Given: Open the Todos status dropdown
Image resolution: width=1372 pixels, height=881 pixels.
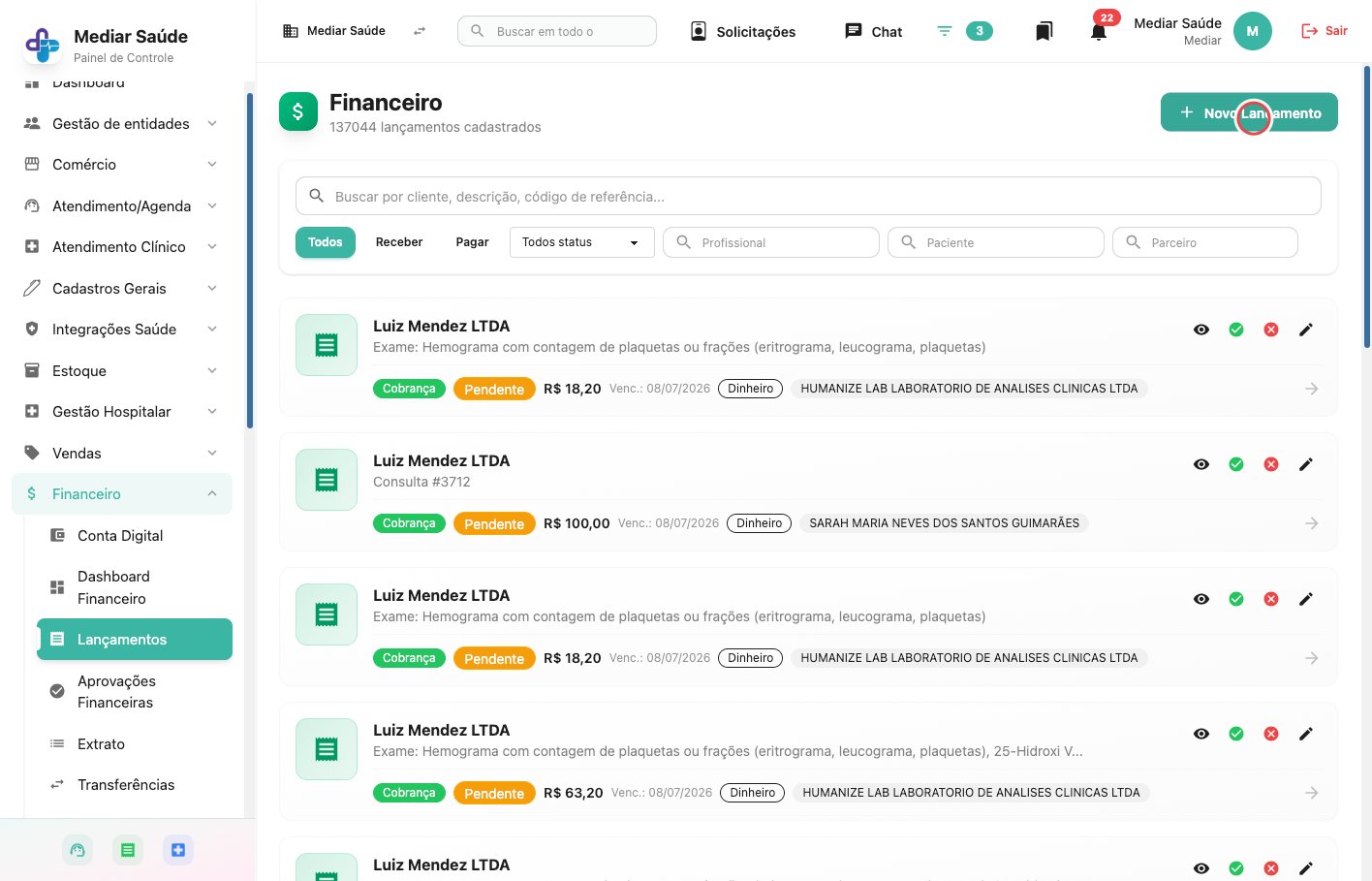Looking at the screenshot, I should pyautogui.click(x=581, y=242).
